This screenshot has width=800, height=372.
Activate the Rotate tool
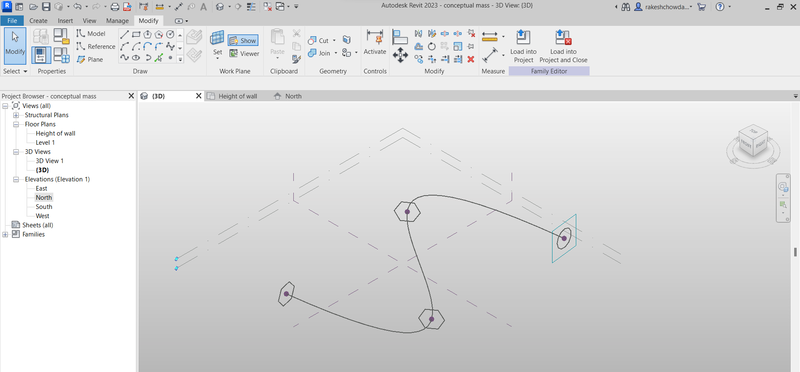coord(431,46)
